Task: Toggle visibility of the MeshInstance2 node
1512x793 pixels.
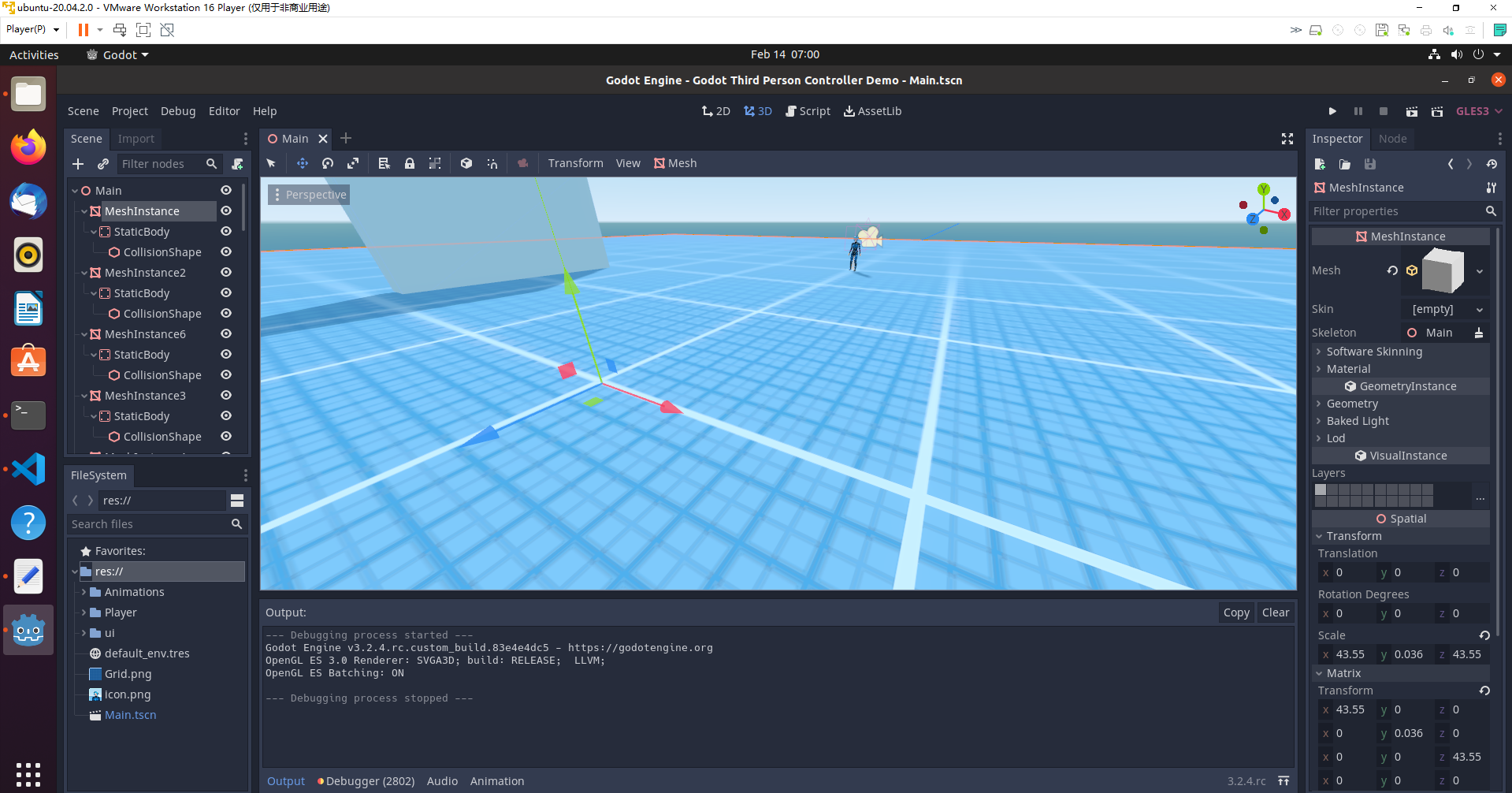Action: 225,272
